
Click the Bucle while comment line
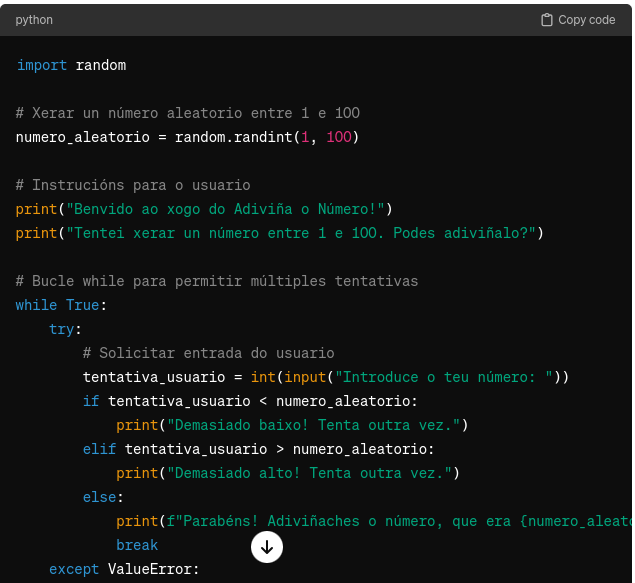click(x=217, y=281)
